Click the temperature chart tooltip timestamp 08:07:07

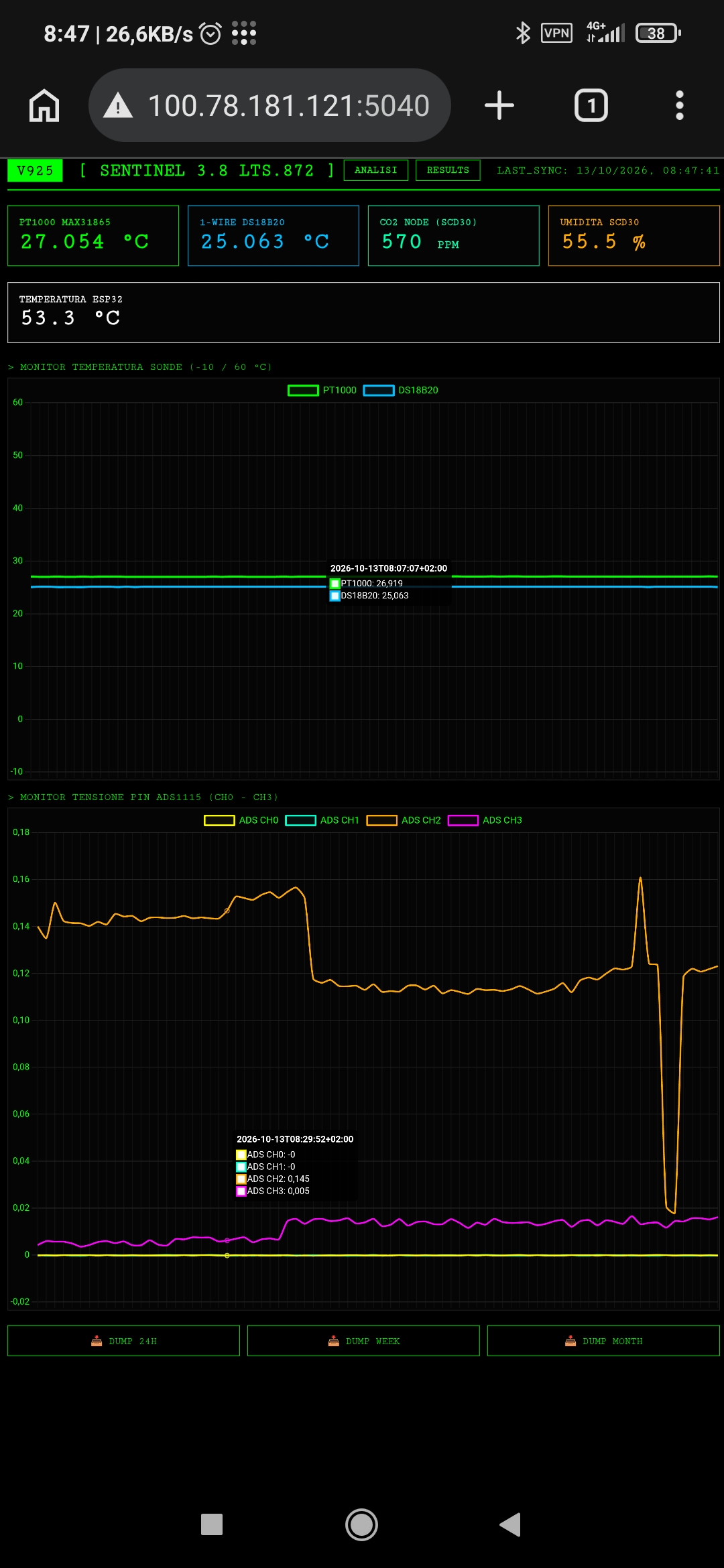[389, 568]
